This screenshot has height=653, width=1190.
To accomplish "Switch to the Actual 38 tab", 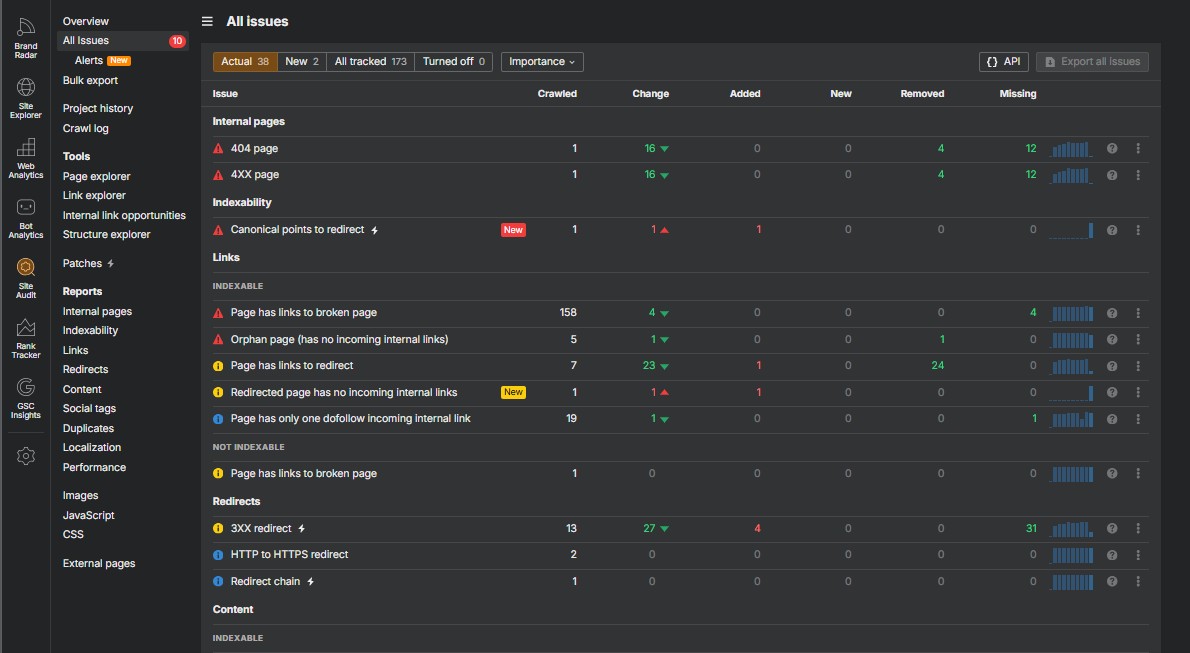I will click(244, 62).
